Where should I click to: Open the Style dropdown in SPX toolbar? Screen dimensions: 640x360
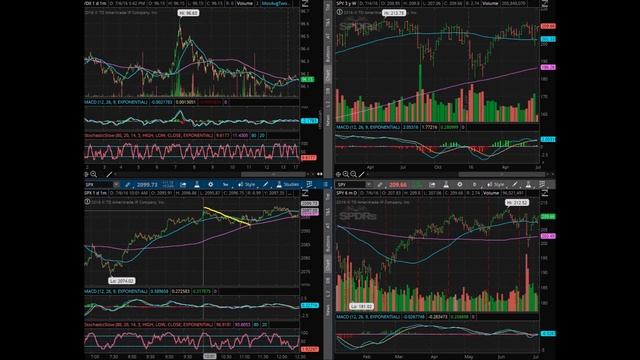pyautogui.click(x=246, y=184)
